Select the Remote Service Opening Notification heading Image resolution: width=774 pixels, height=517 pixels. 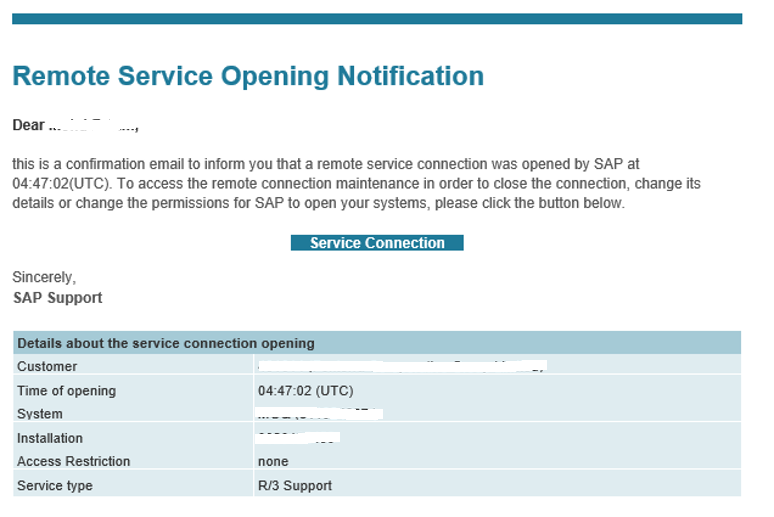(248, 77)
